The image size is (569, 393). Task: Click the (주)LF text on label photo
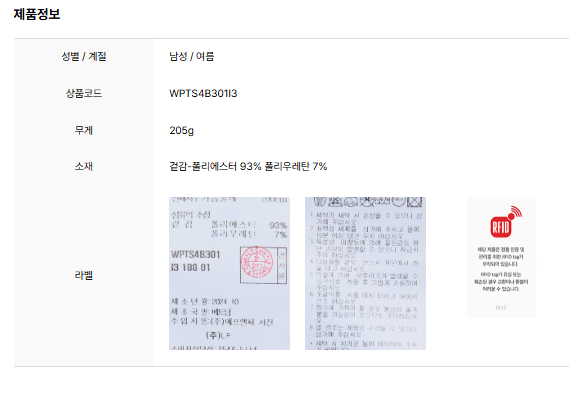(x=218, y=335)
